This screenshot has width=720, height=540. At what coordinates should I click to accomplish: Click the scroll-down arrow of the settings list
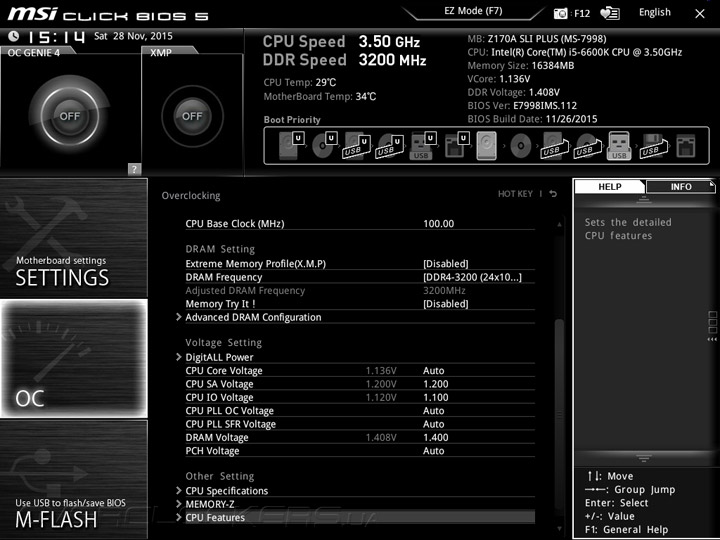559,529
